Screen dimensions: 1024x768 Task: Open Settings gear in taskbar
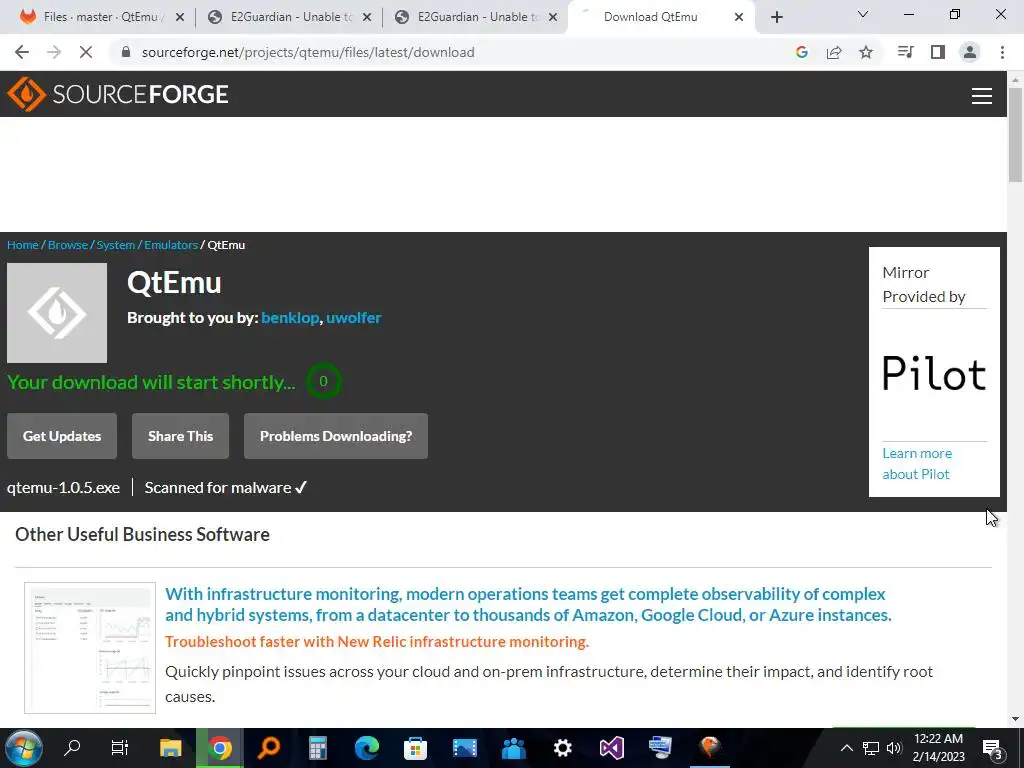(x=562, y=748)
